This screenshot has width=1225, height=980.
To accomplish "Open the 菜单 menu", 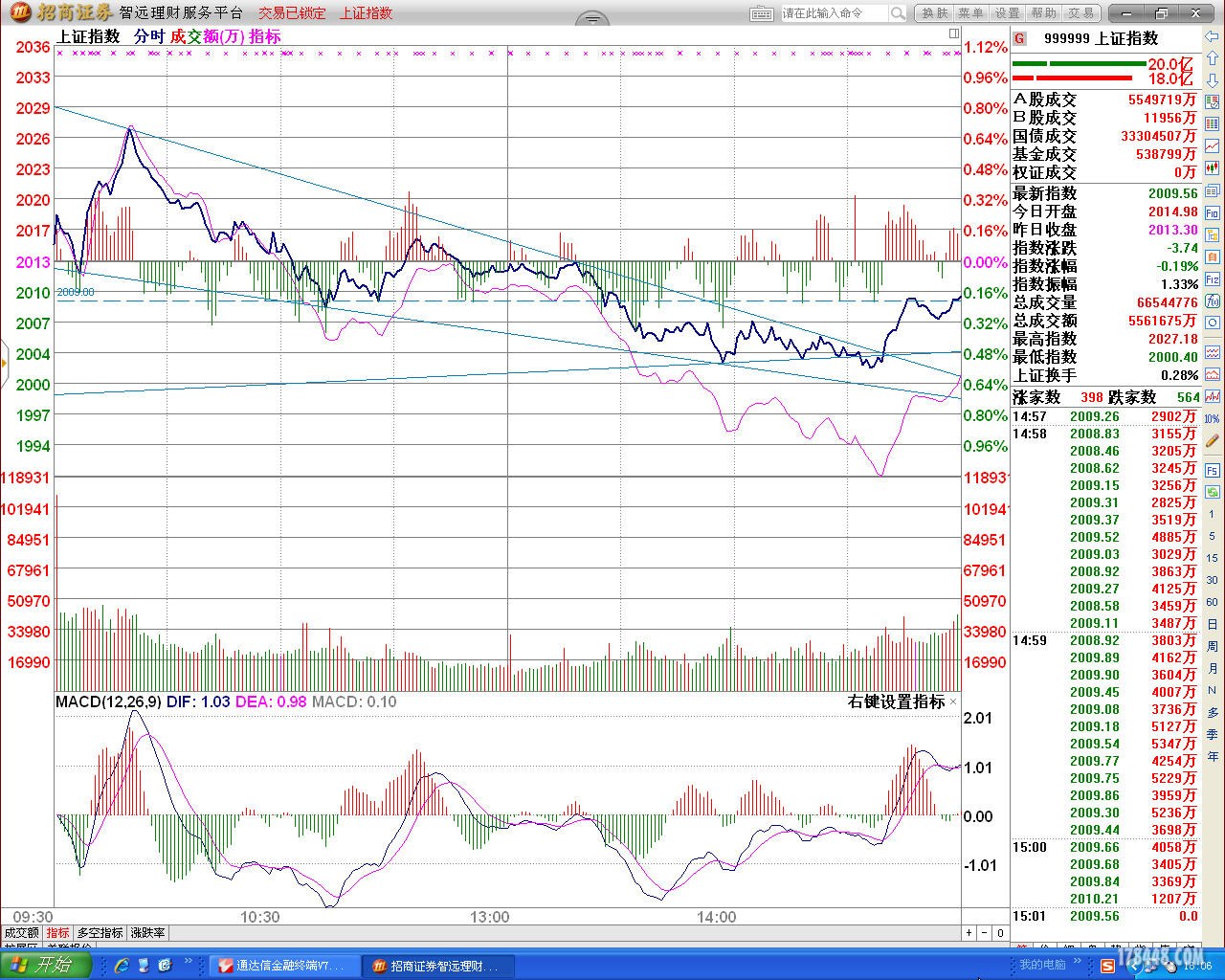I will coord(971,13).
